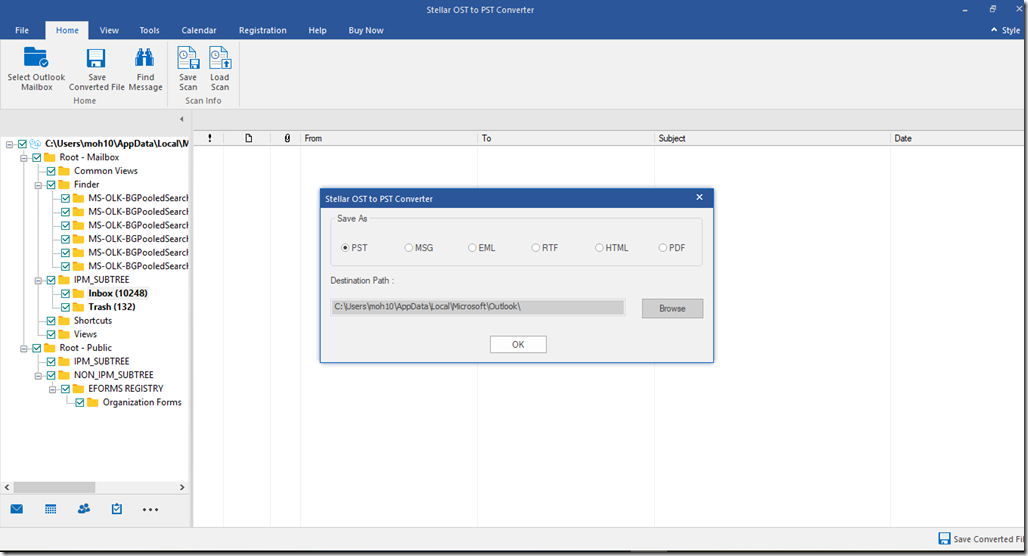The height and width of the screenshot is (556, 1028).
Task: Toggle Organization Forms checkbox
Action: 80,403
